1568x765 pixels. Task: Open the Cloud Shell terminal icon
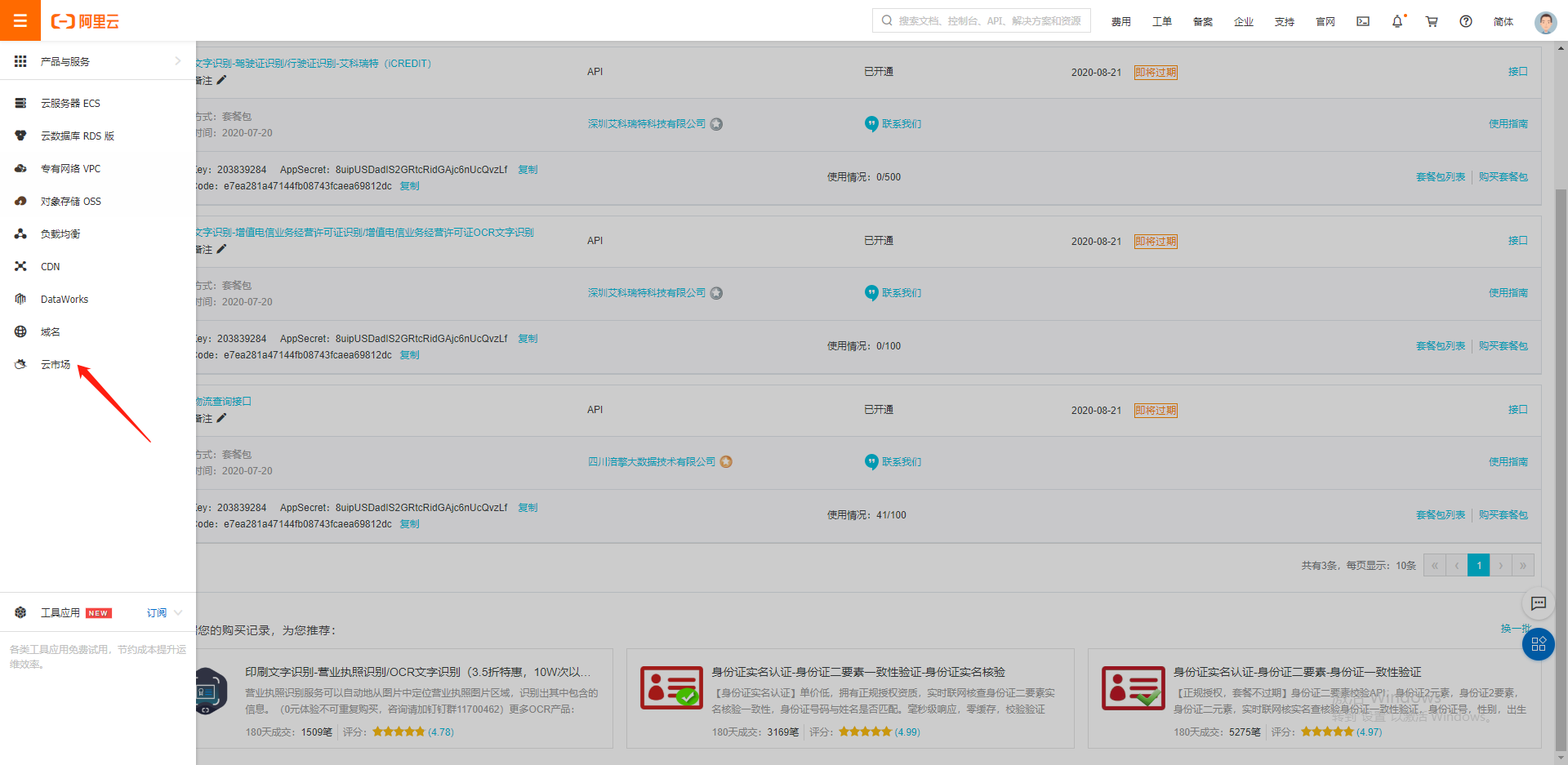click(x=1363, y=21)
